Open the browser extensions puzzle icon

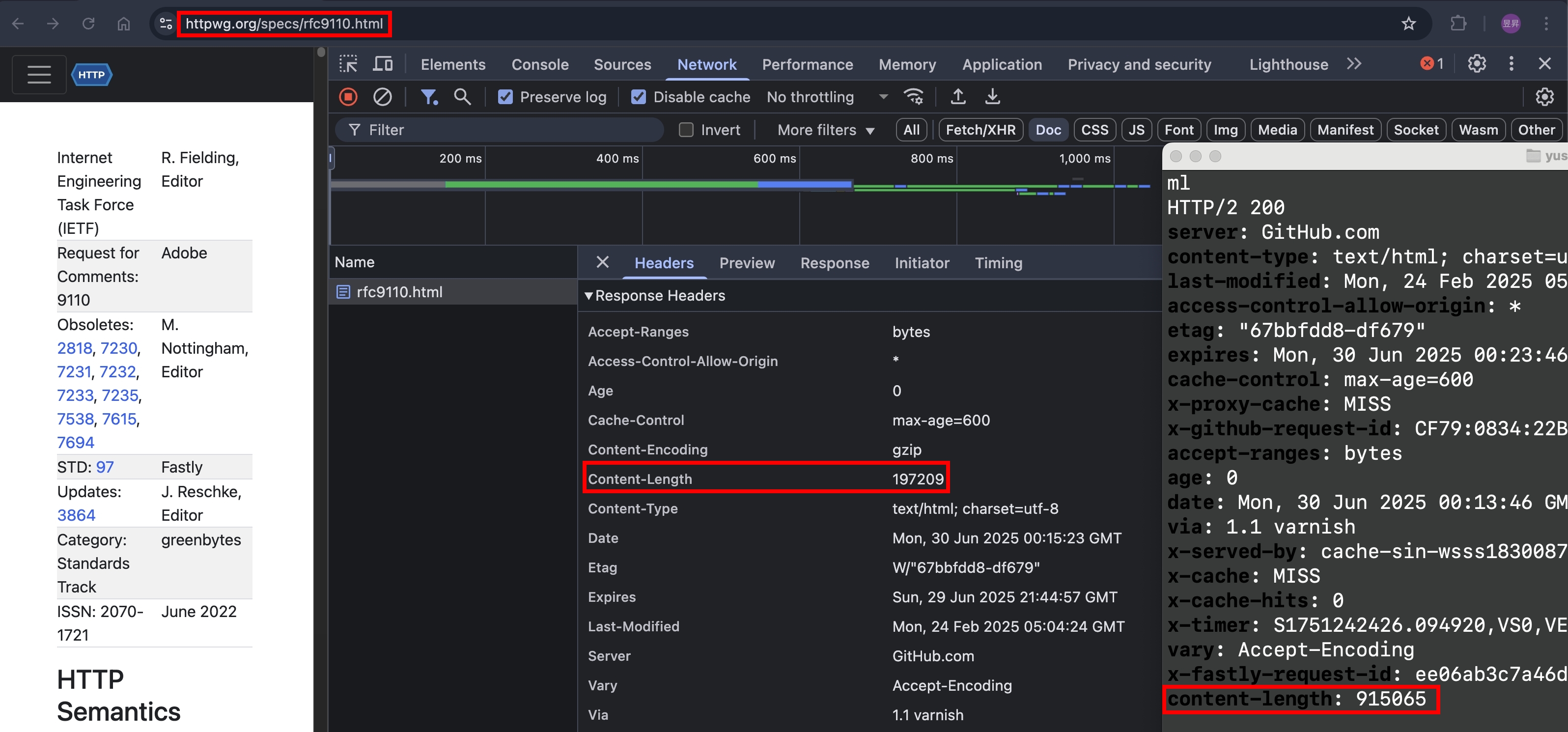click(1458, 24)
